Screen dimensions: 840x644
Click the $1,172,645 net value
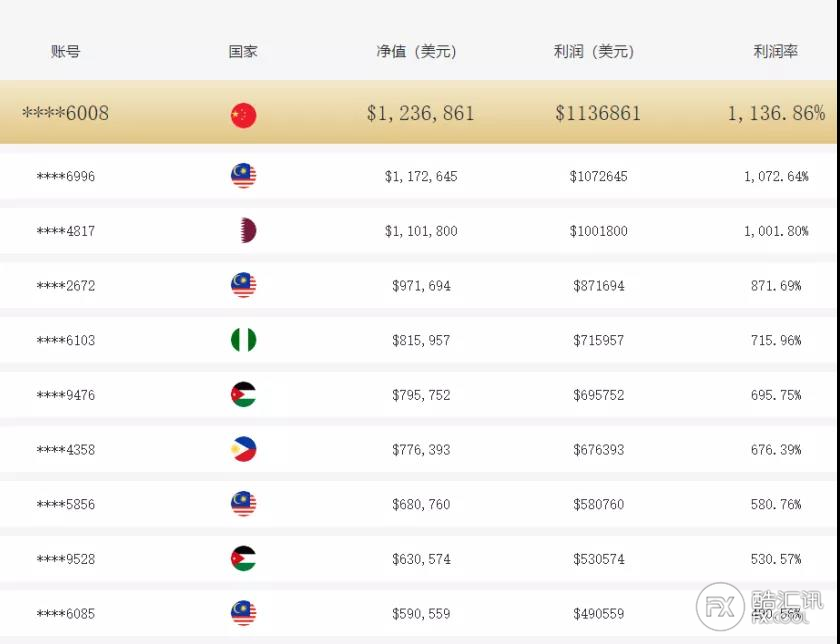point(421,176)
